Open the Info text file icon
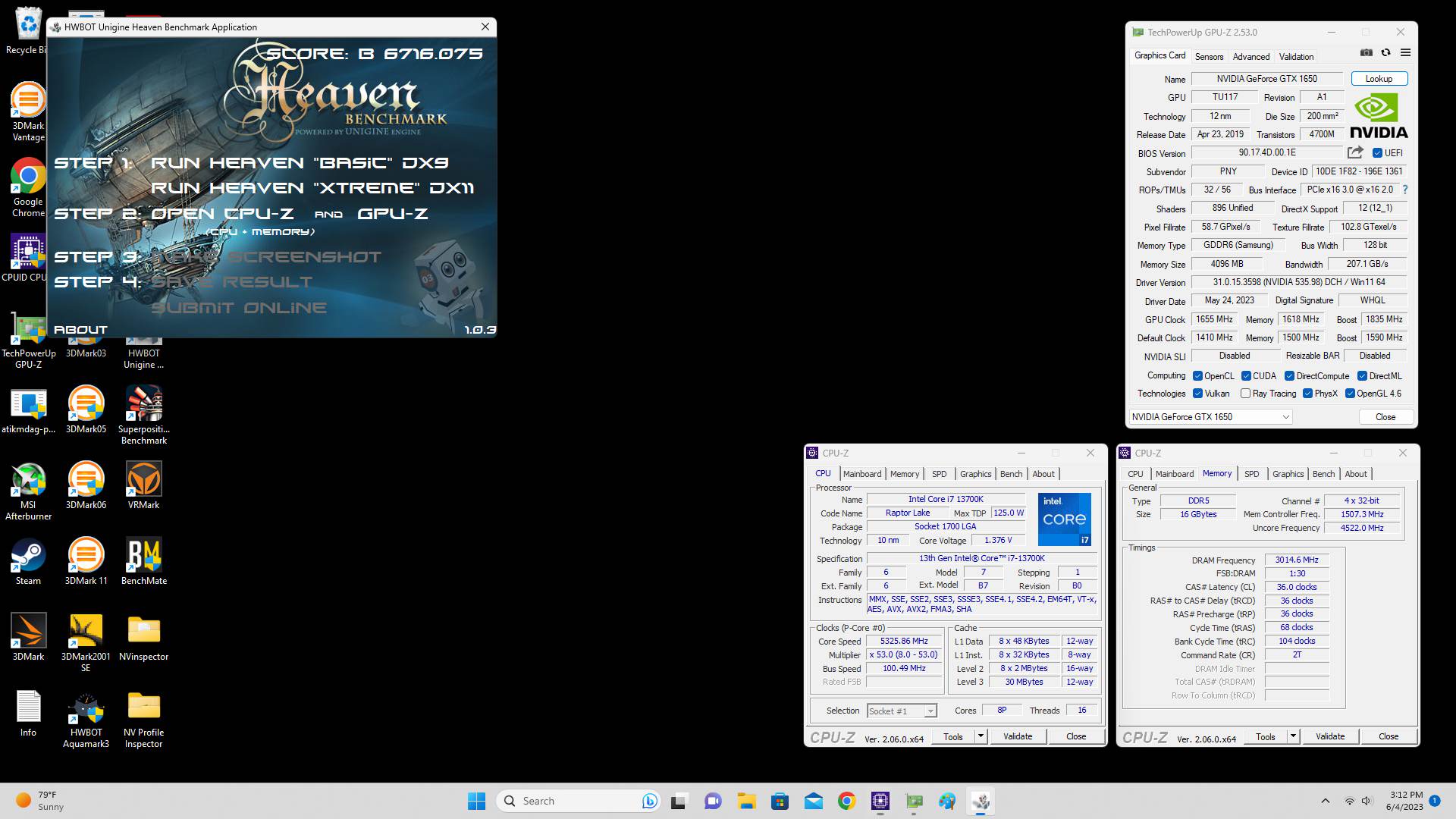1456x819 pixels. [x=28, y=713]
